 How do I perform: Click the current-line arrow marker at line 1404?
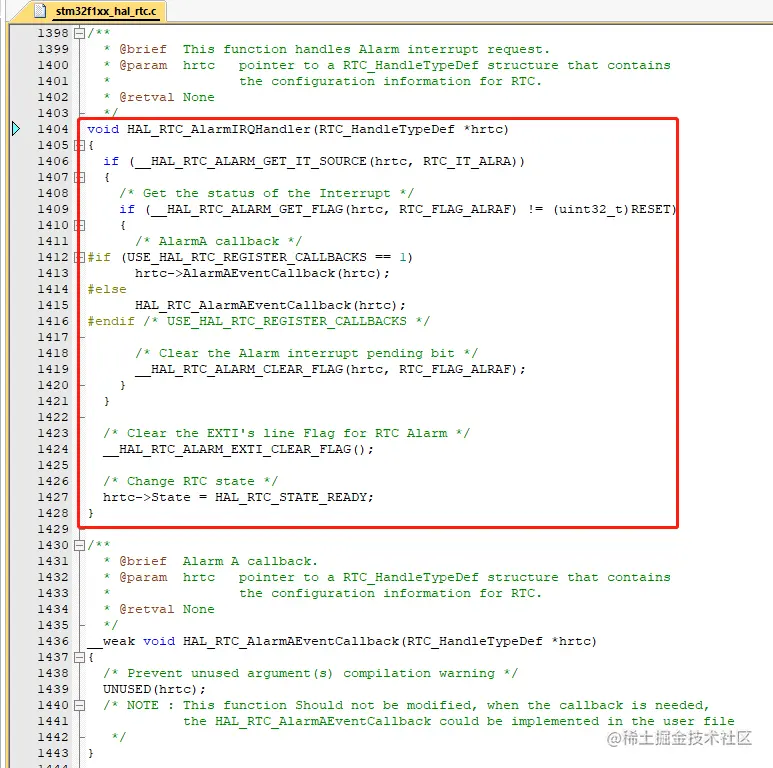click(16, 129)
